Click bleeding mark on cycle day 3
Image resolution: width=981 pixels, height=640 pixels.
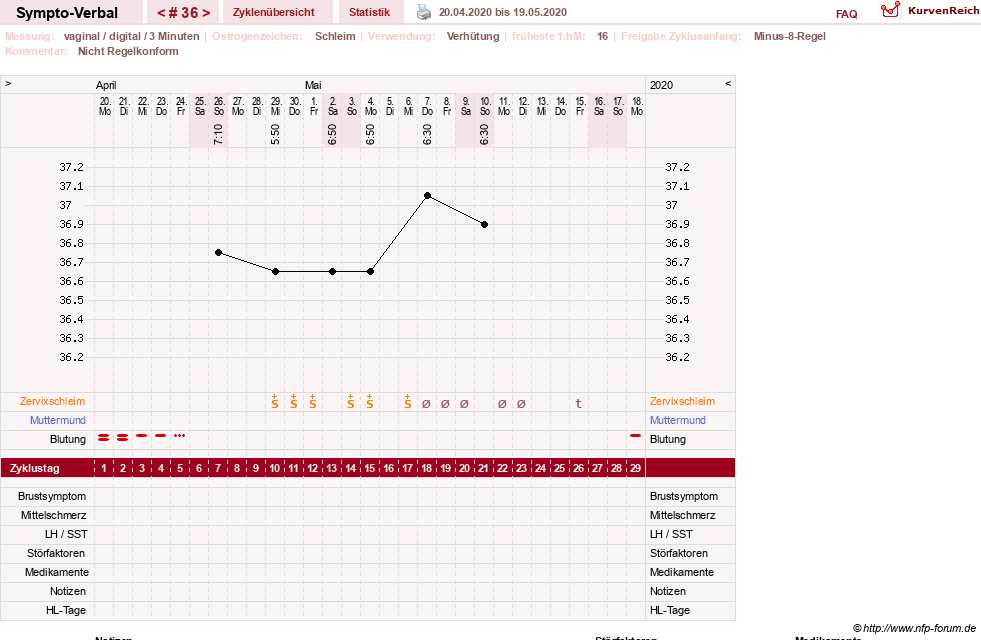click(x=142, y=435)
